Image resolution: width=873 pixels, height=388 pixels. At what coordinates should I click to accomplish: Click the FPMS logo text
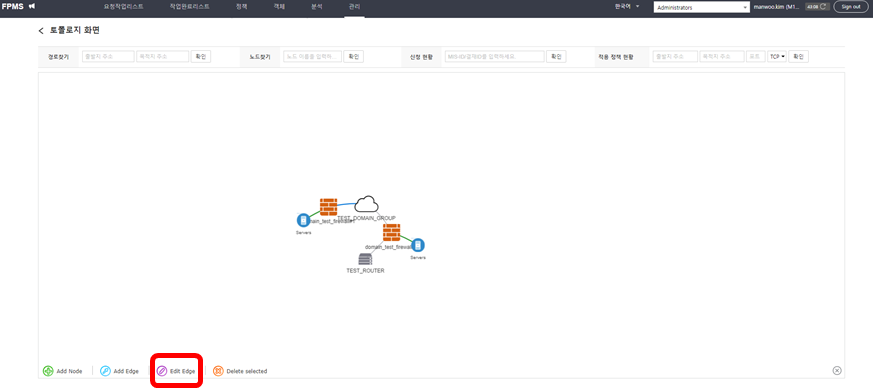tap(13, 7)
